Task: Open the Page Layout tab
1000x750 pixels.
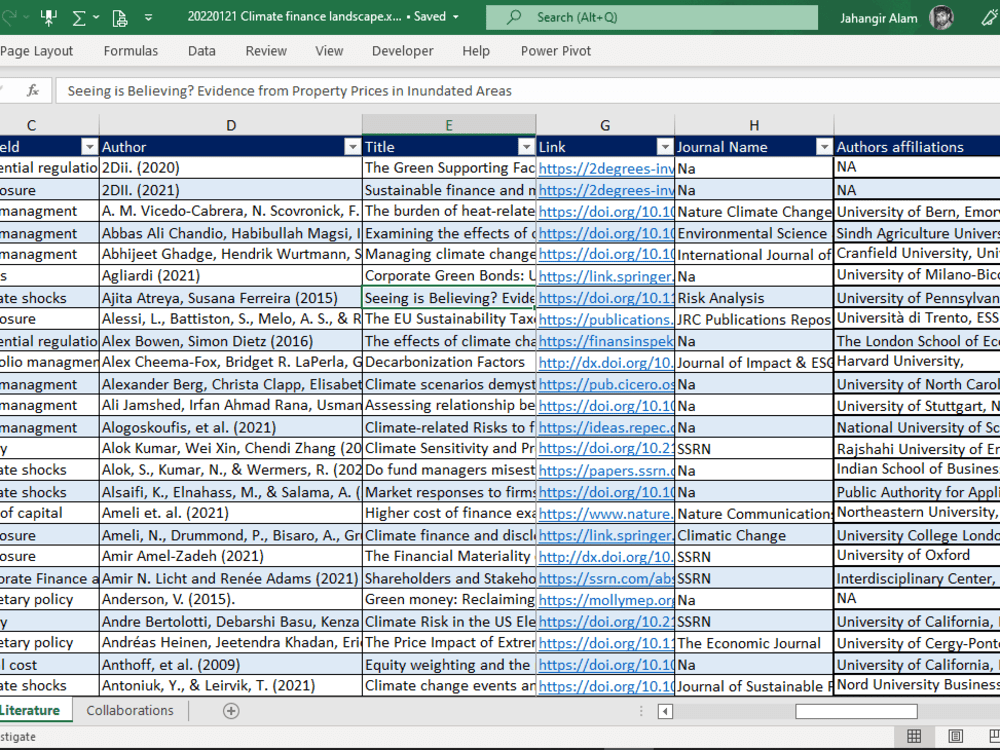Action: pyautogui.click(x=36, y=51)
